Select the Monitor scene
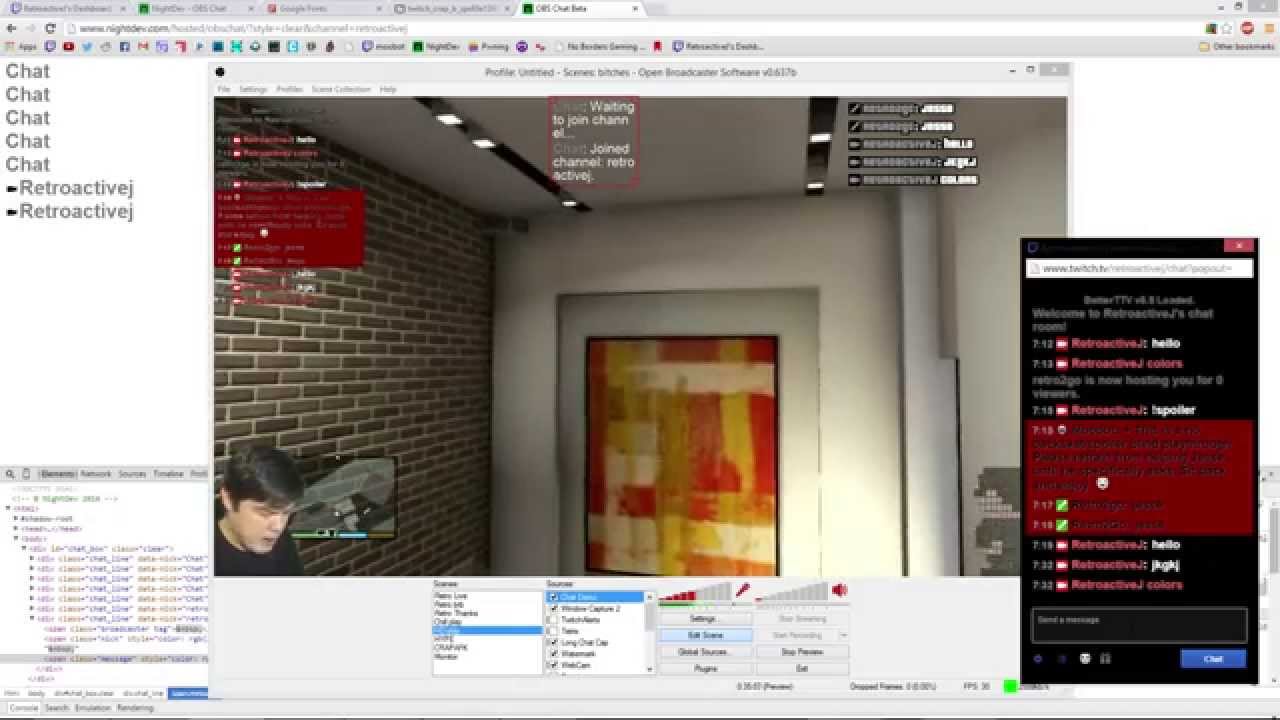This screenshot has height=720, width=1280. 446,656
